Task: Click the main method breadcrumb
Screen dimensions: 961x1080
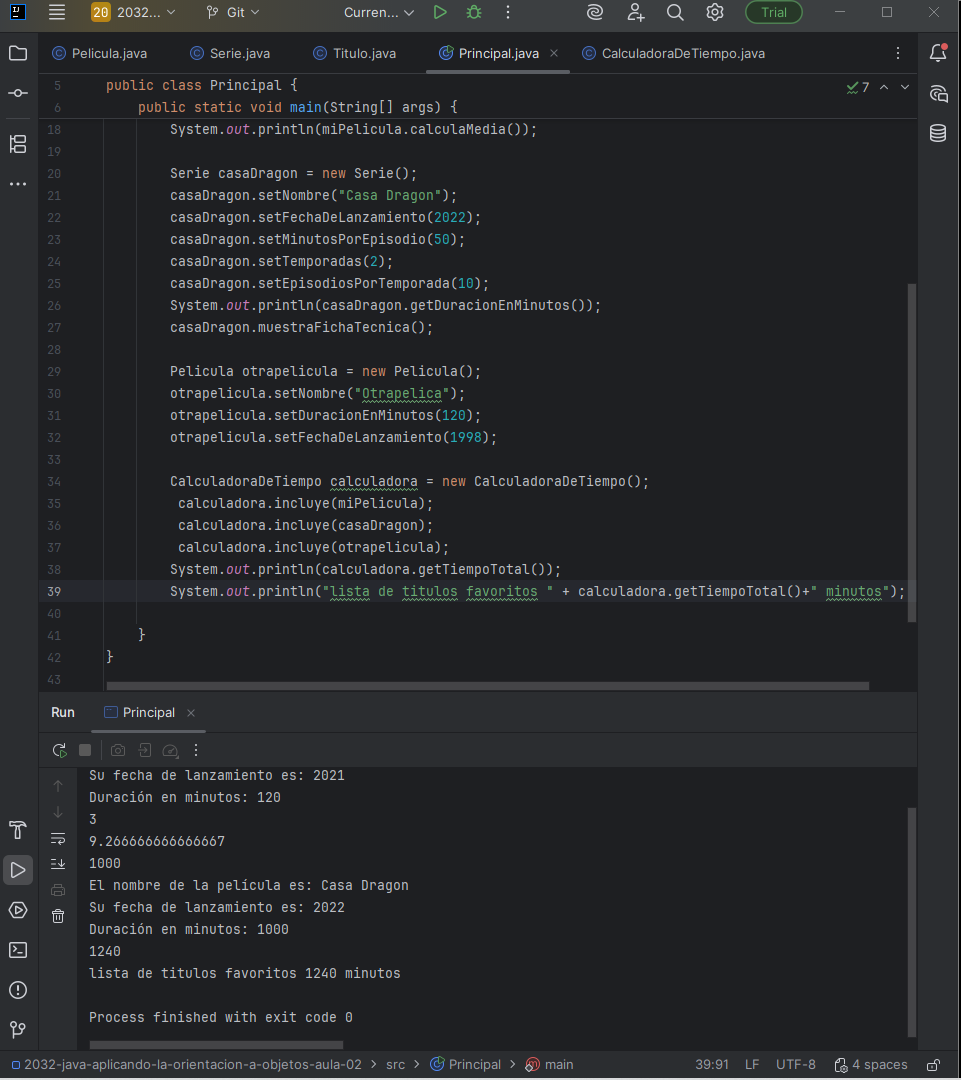Action: click(x=550, y=1065)
